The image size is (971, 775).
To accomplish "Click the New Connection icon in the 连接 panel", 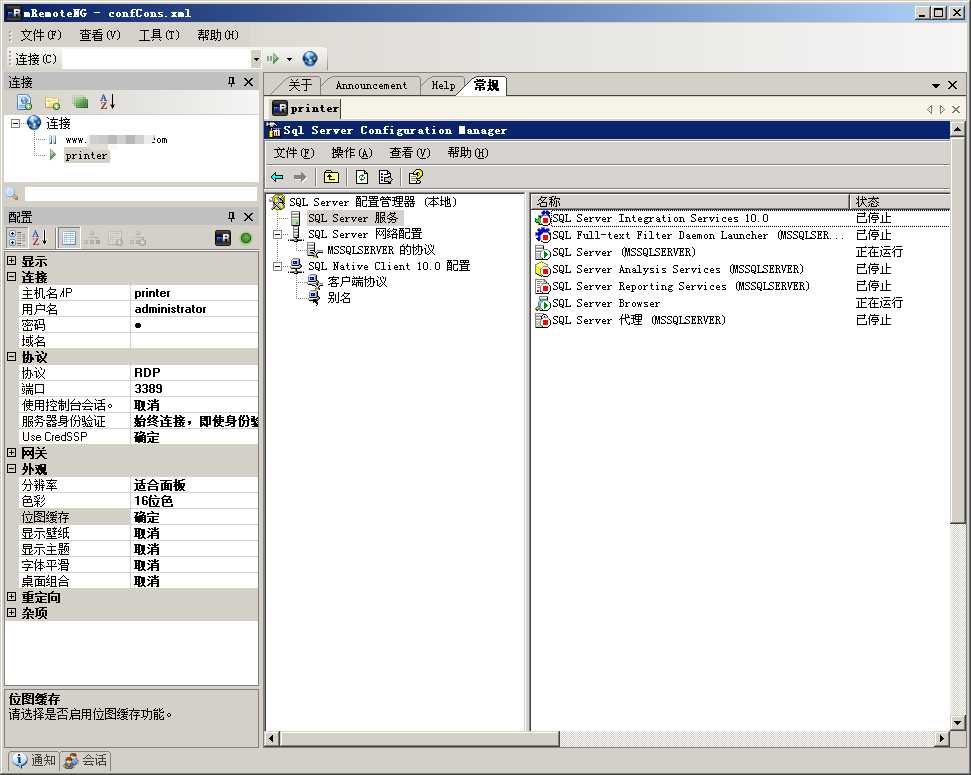I will click(24, 102).
